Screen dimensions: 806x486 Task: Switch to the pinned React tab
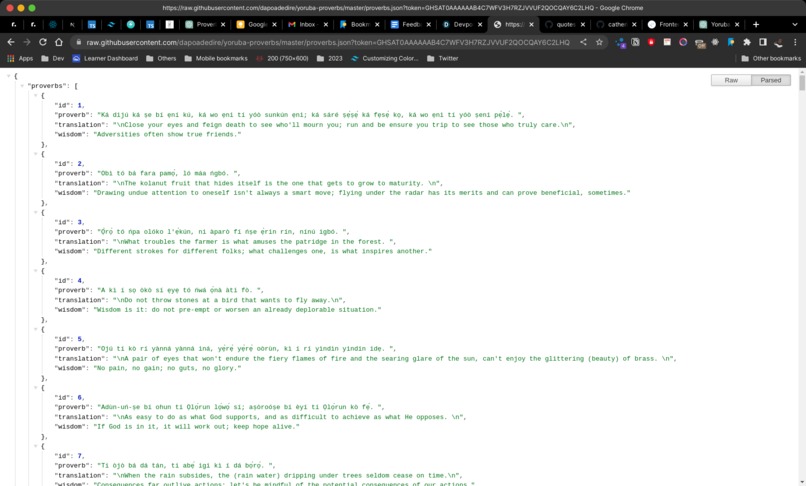(x=52, y=24)
